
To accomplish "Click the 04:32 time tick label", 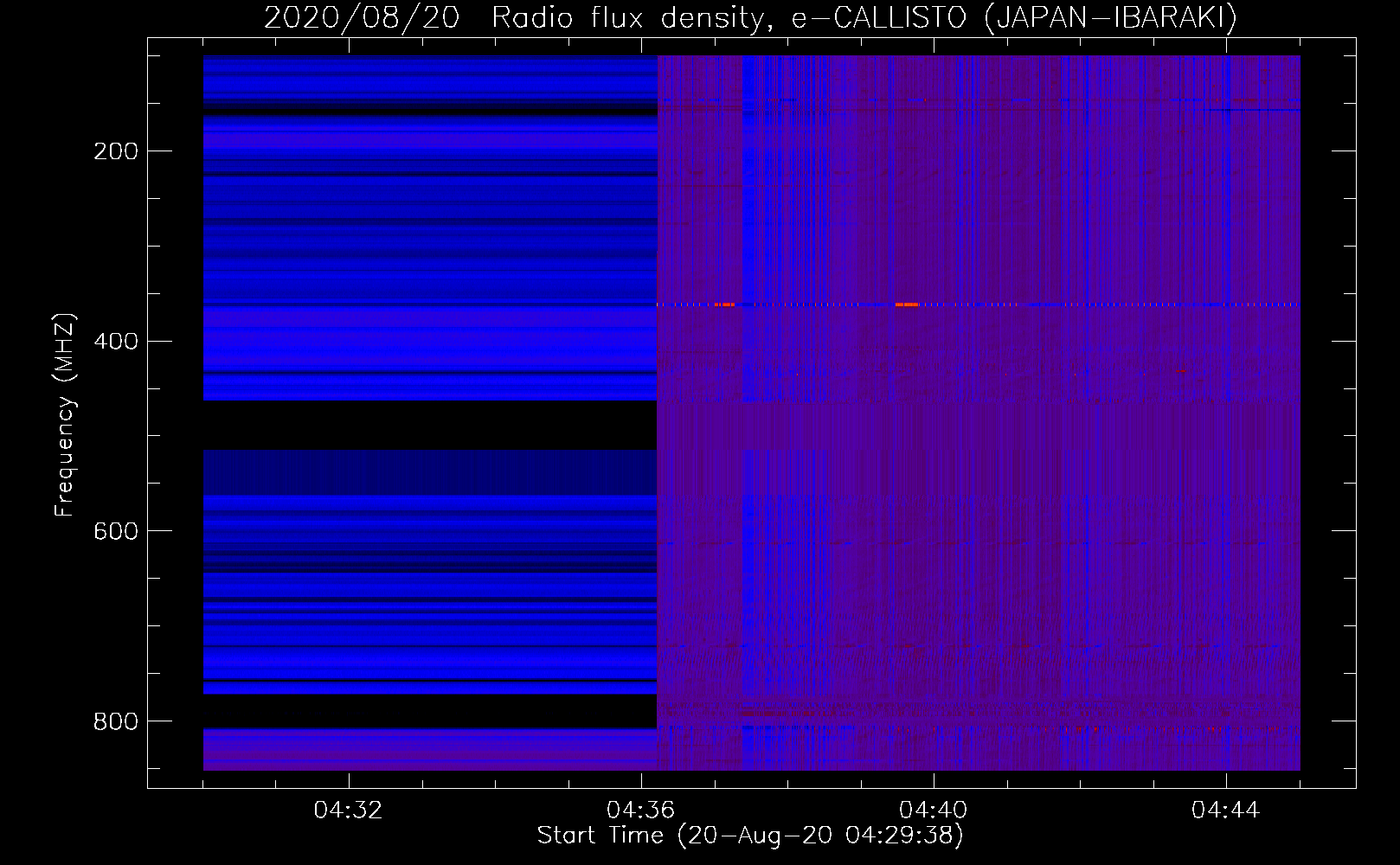I will pos(348,811).
